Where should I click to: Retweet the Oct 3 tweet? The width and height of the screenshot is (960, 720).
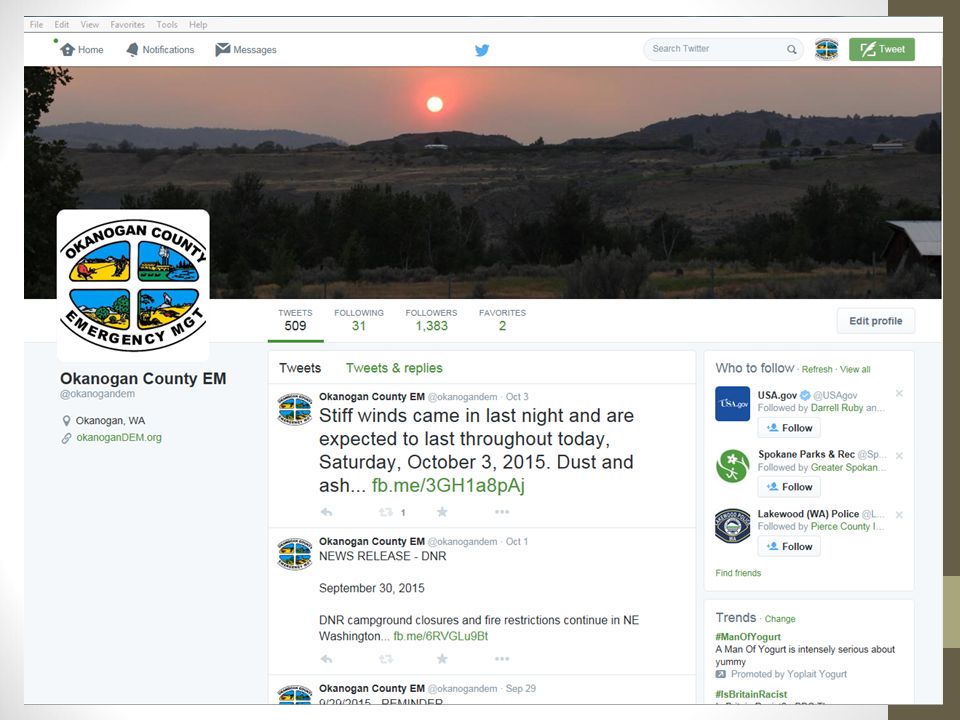coord(386,512)
